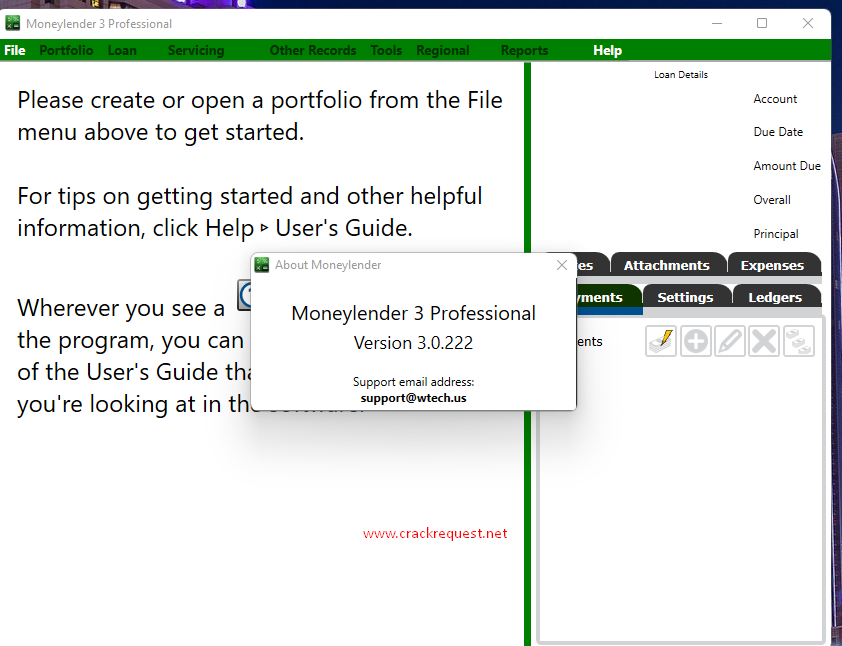This screenshot has height=646, width=842.
Task: Click the Moneylender 3 Professional dialog heading
Action: pyautogui.click(x=413, y=313)
